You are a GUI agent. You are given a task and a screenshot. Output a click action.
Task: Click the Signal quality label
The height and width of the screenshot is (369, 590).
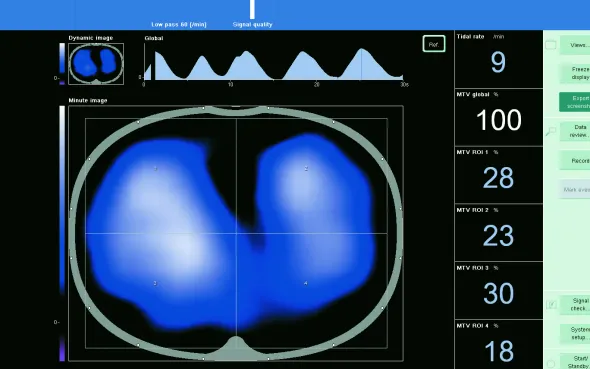tap(252, 24)
